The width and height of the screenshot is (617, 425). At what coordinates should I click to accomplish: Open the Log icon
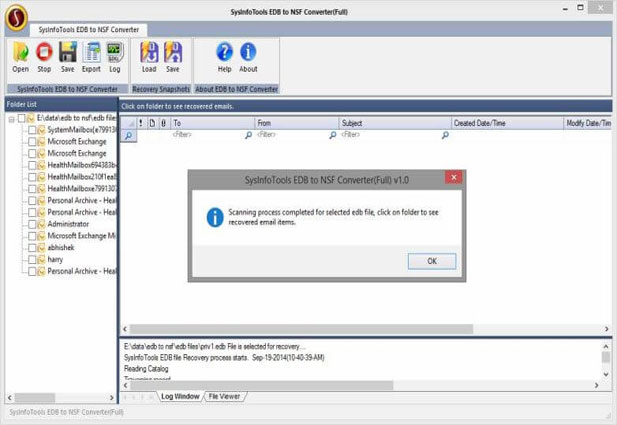point(115,52)
